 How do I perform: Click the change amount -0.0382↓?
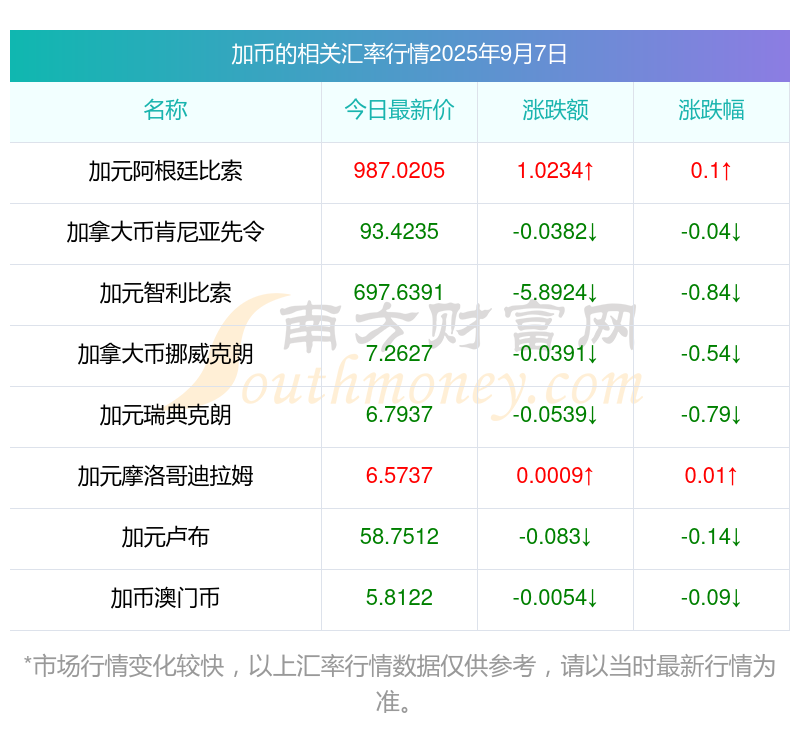(555, 232)
